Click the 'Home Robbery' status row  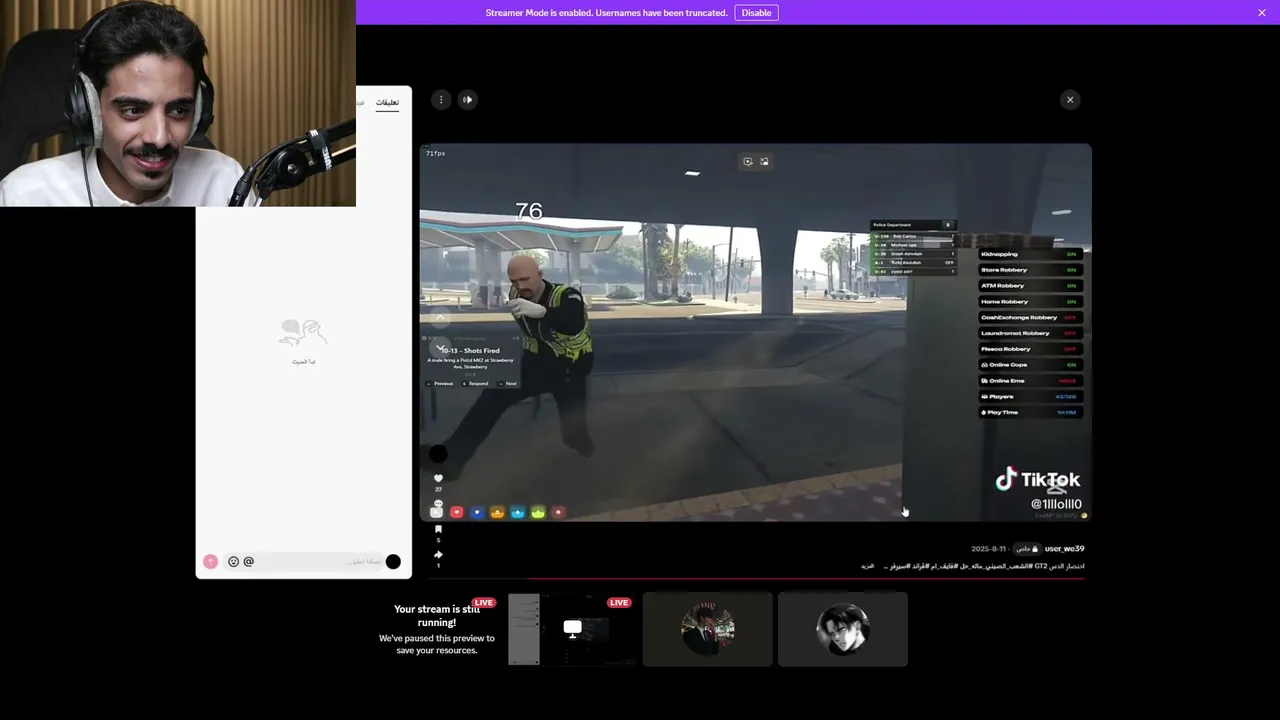point(1031,301)
